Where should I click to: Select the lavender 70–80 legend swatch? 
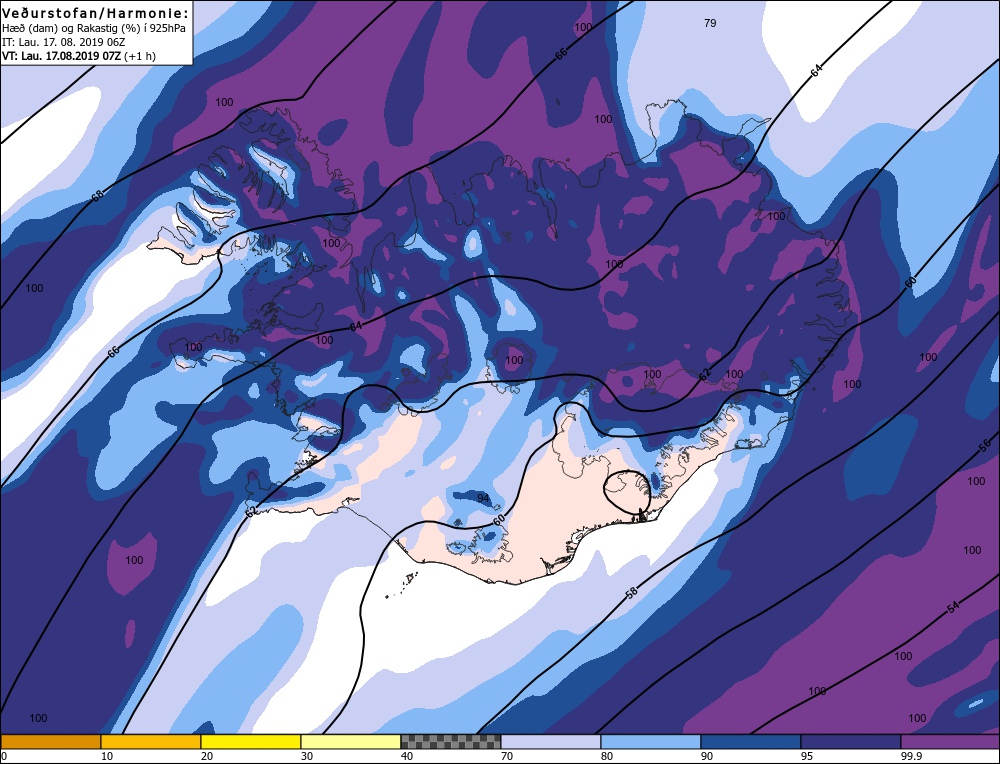550,741
